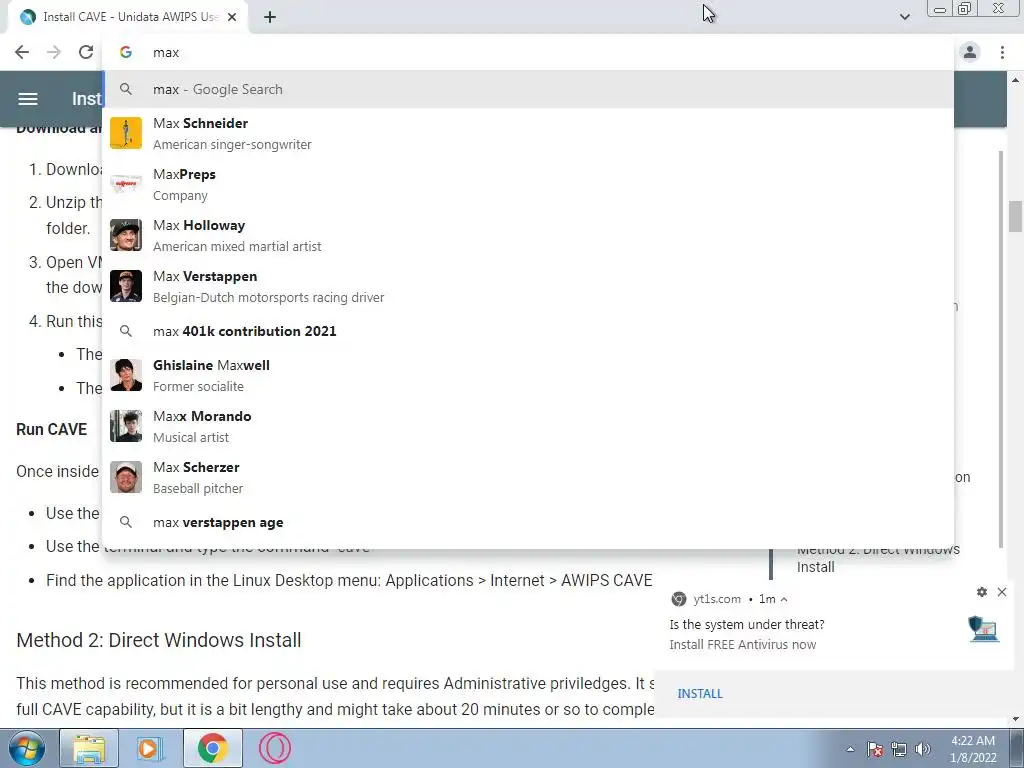Open the Opera browser taskbar icon

[x=275, y=748]
